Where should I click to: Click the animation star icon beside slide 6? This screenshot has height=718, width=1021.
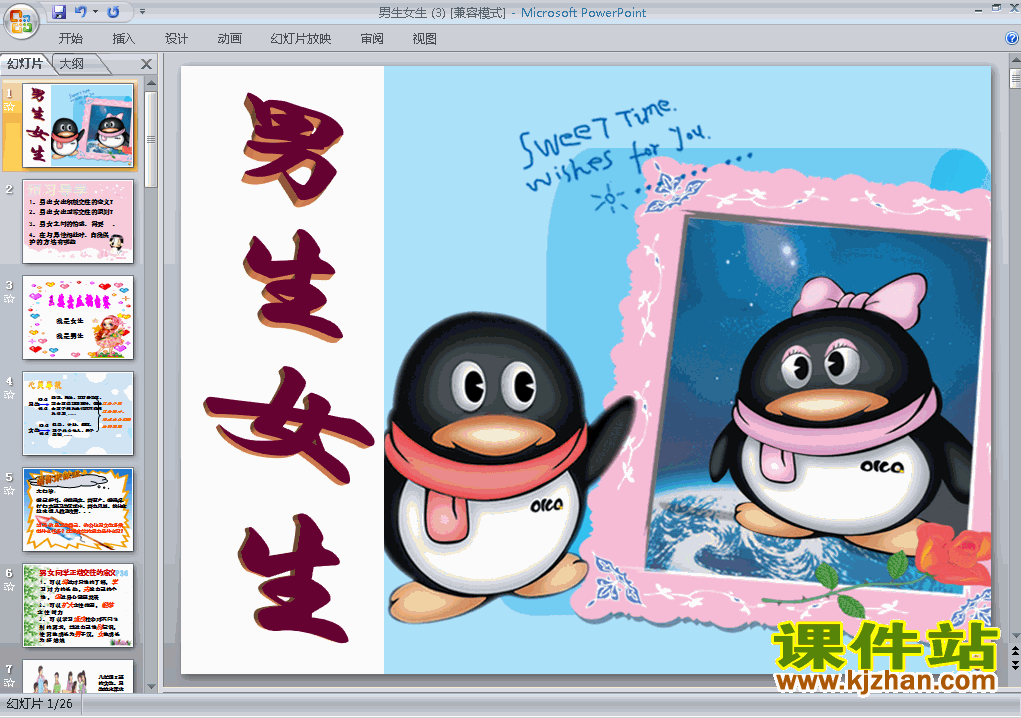pos(9,587)
